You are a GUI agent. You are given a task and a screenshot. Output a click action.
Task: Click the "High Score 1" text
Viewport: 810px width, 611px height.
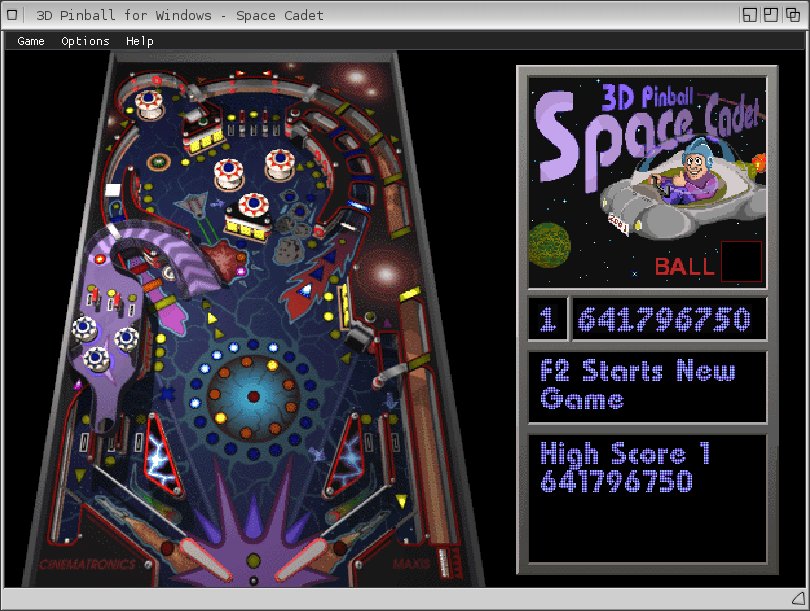625,453
